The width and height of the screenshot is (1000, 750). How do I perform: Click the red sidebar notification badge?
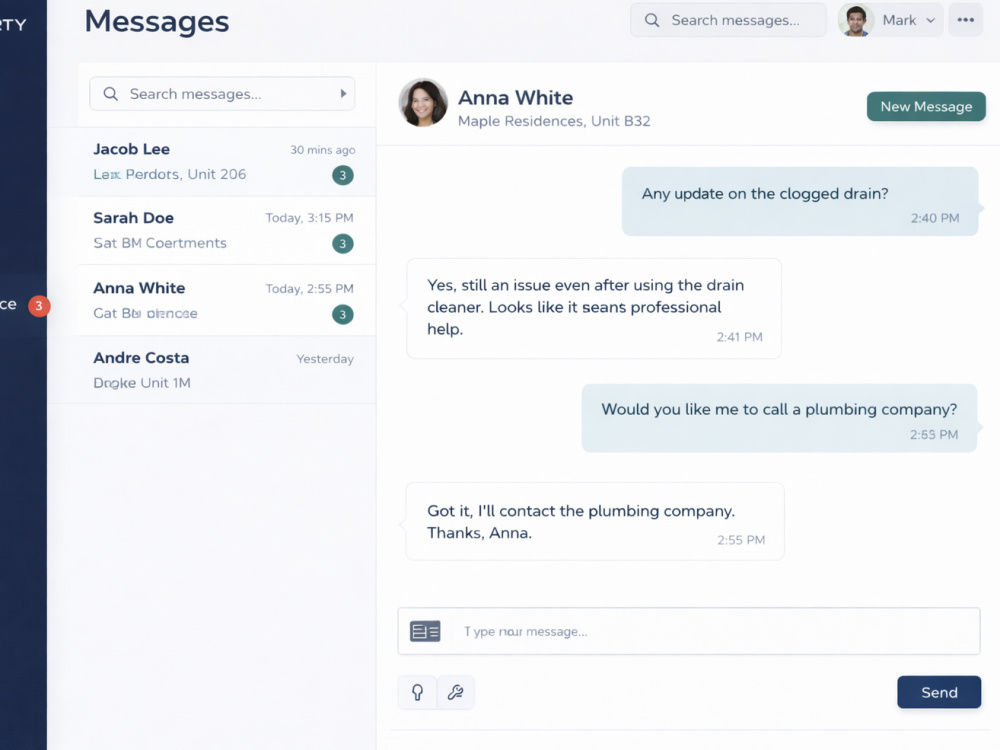[x=39, y=306]
